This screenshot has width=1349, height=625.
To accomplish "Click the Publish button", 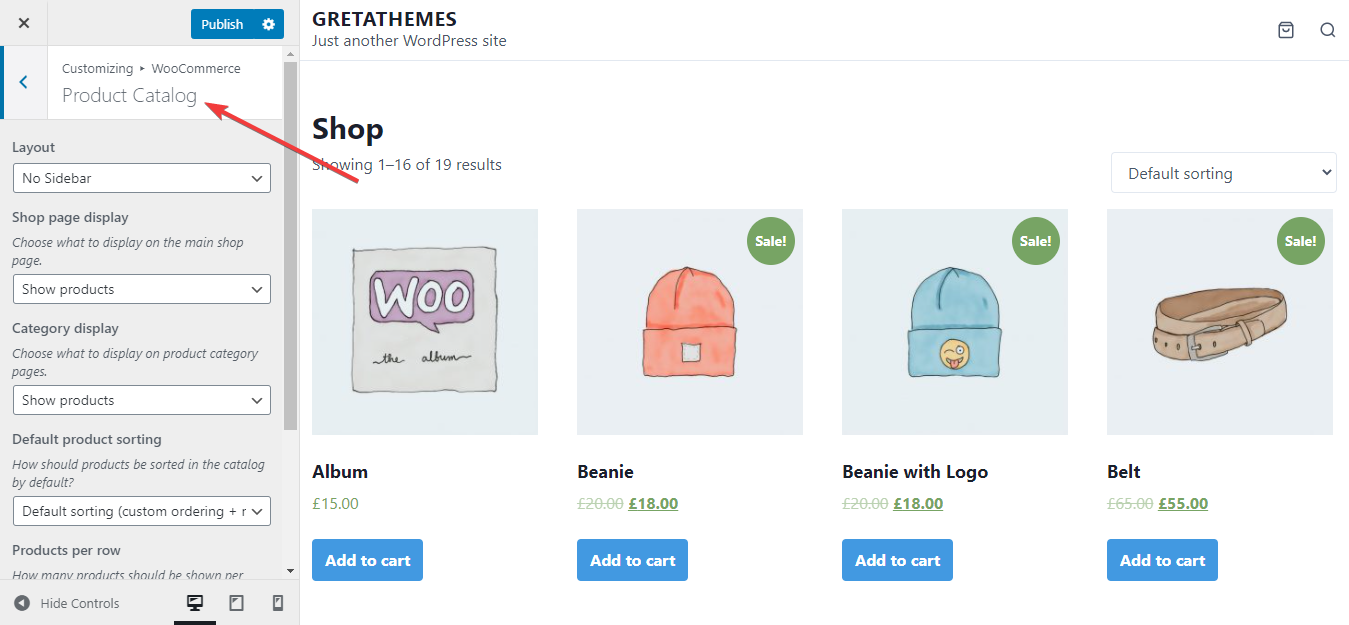I will click(222, 24).
